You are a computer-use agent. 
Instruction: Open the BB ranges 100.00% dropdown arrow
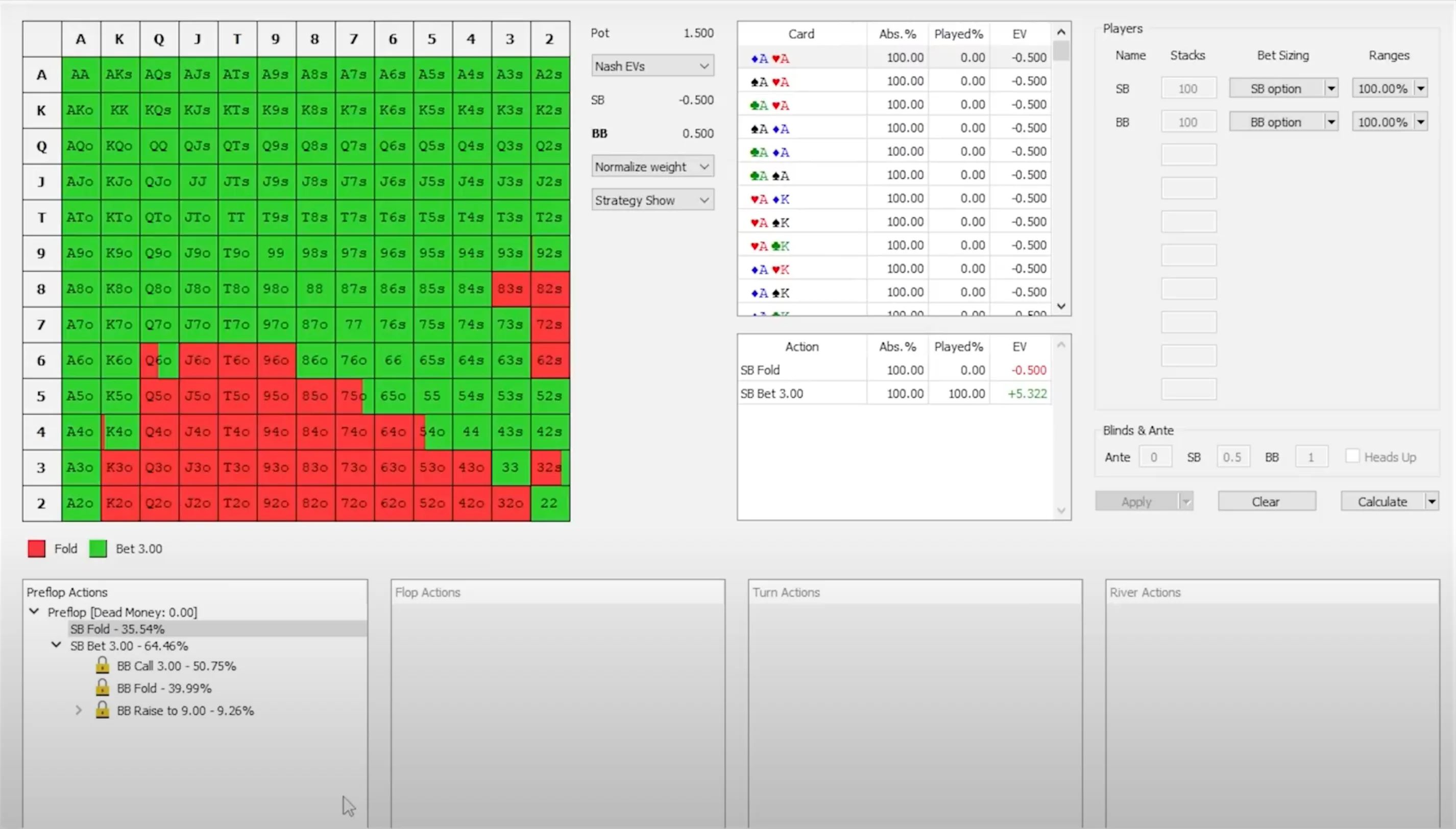click(x=1421, y=122)
